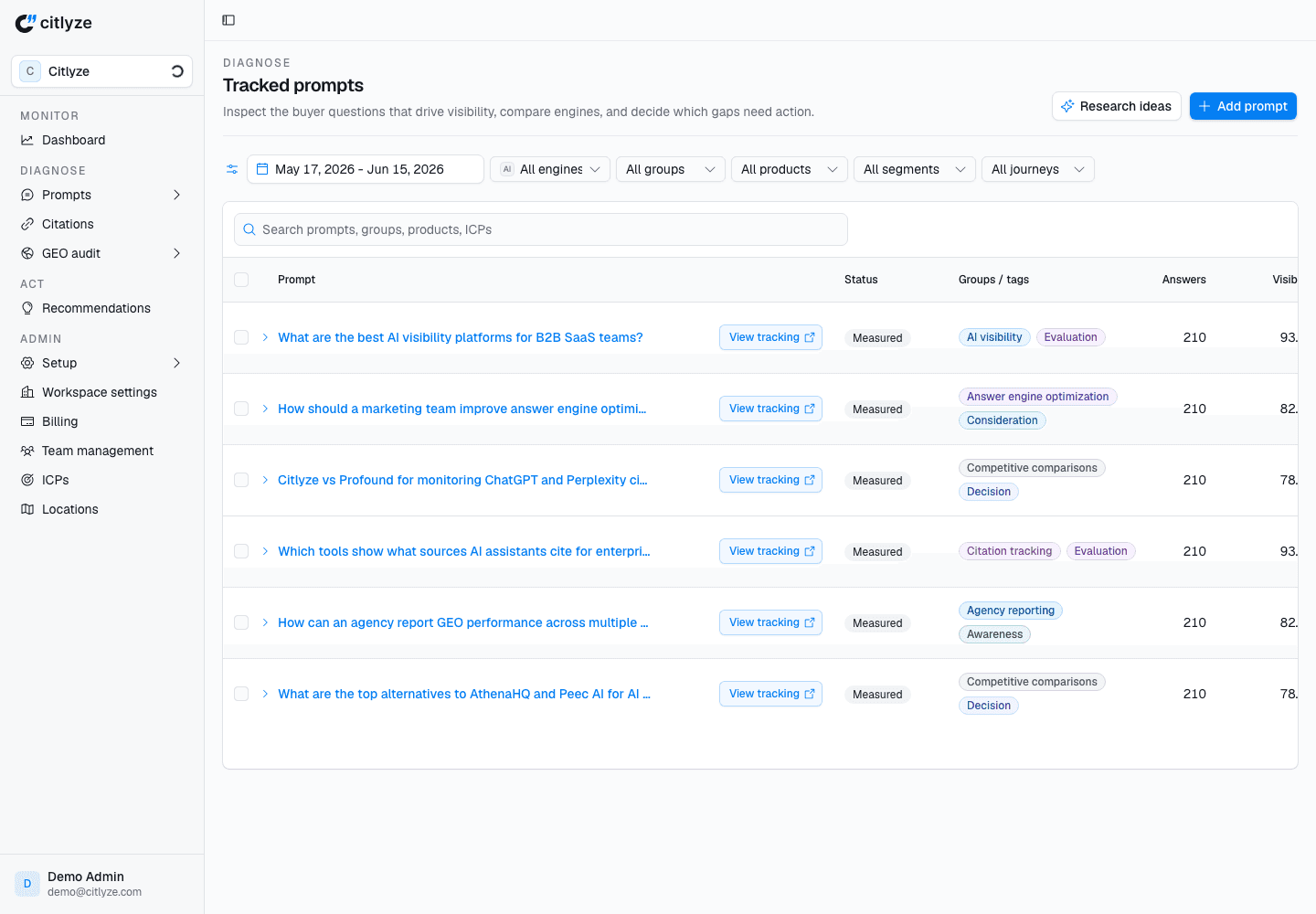Viewport: 1316px width, 914px height.
Task: Click the Add prompt button
Action: pyautogui.click(x=1243, y=106)
